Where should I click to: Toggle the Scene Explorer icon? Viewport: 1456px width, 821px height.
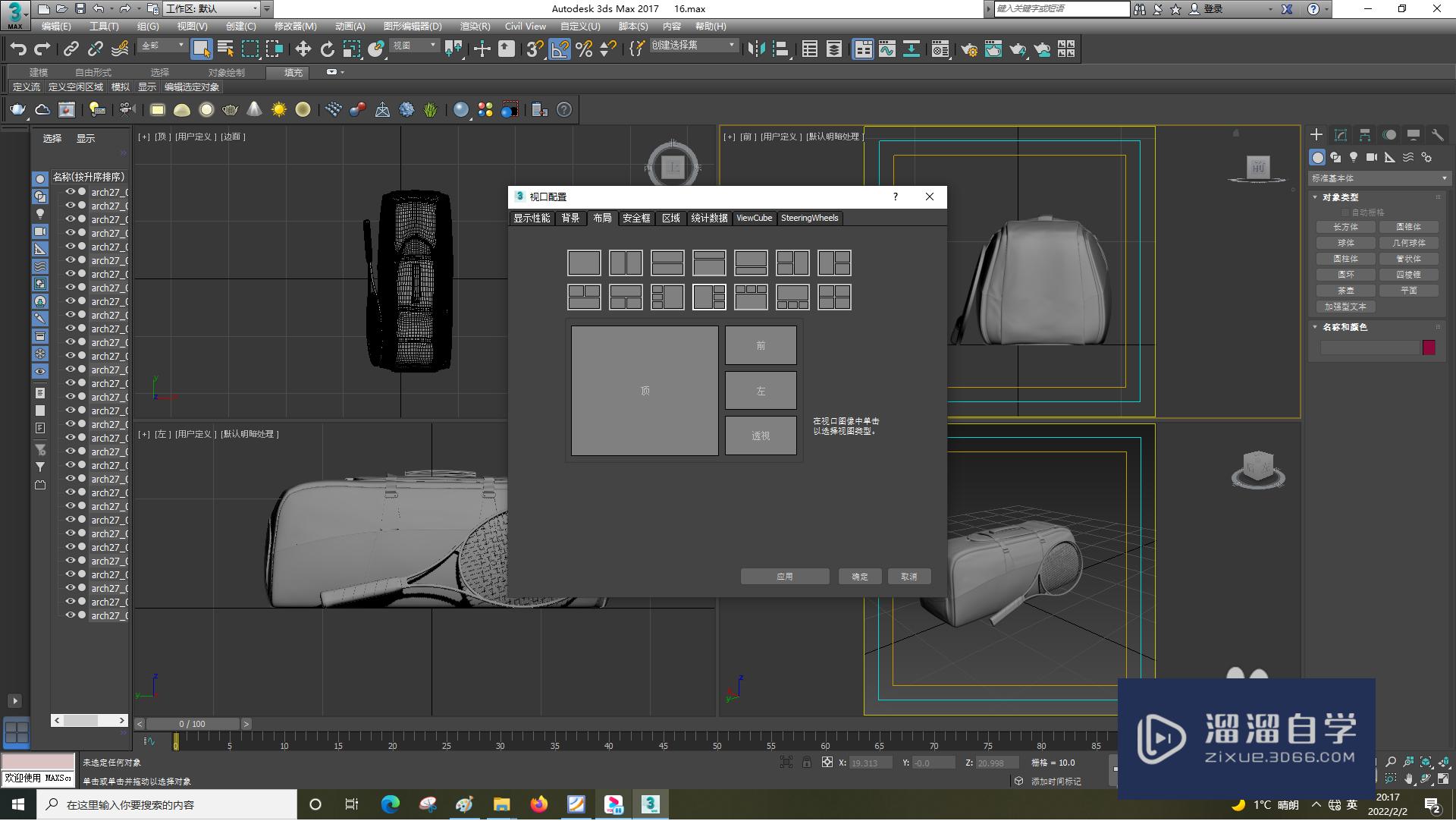[x=809, y=49]
